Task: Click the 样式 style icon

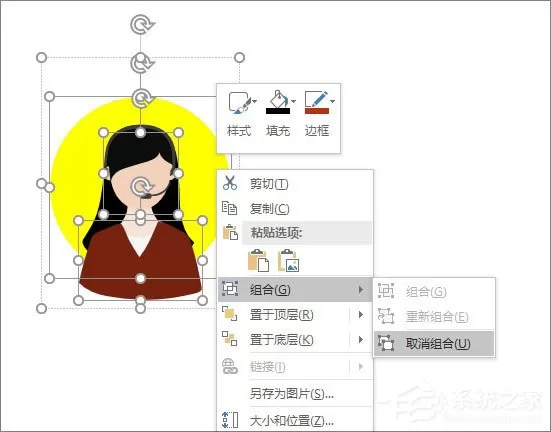Action: tap(239, 102)
